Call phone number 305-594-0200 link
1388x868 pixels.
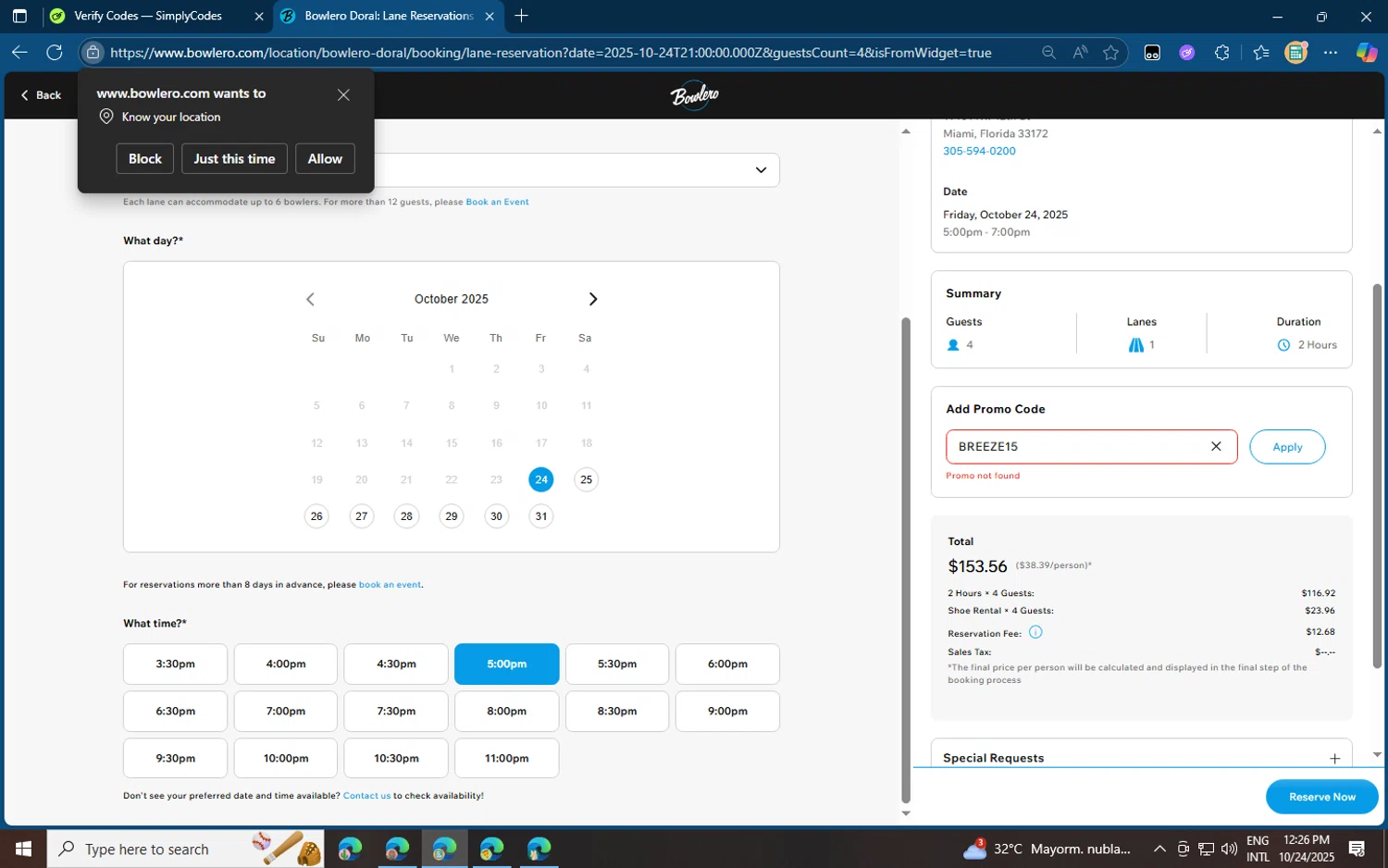coord(979,151)
